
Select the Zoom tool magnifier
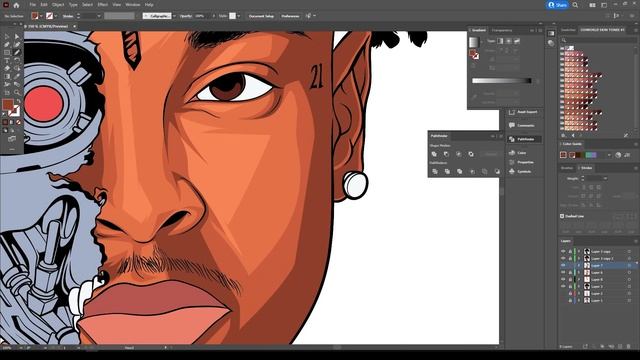coord(17,93)
